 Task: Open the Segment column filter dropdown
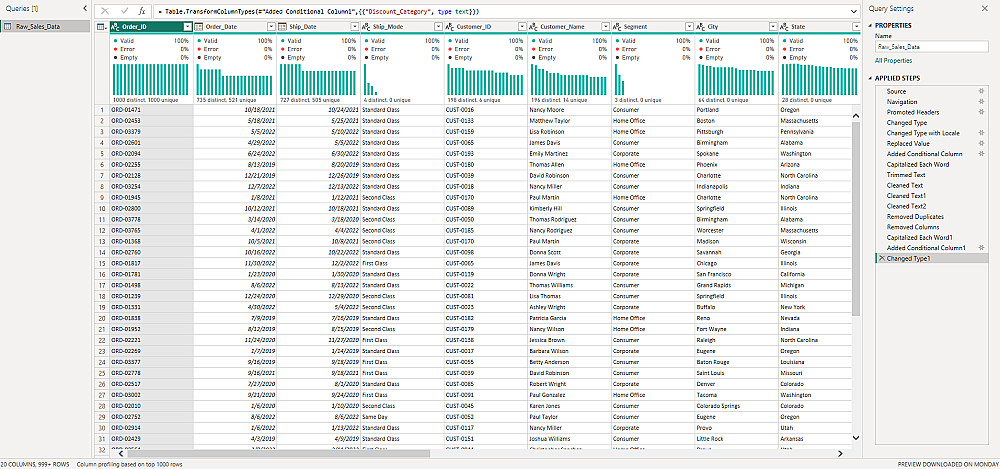coord(689,27)
